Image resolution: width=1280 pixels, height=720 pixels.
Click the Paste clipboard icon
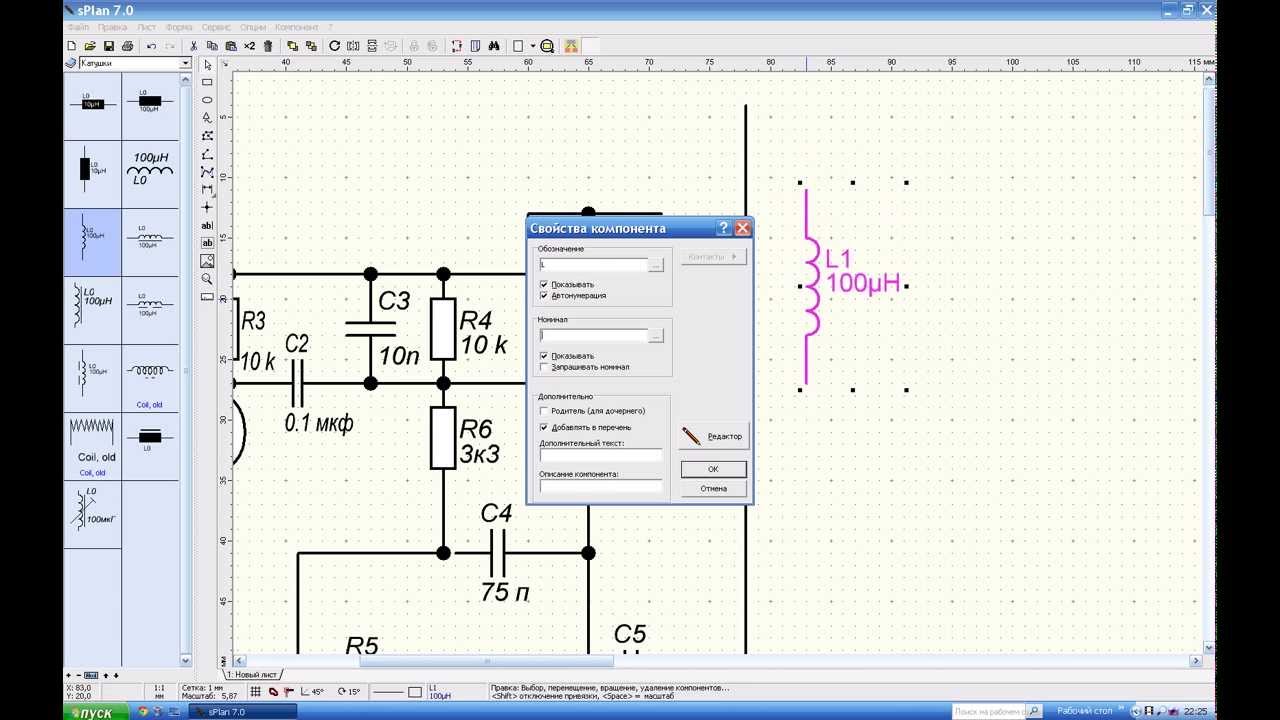(231, 46)
